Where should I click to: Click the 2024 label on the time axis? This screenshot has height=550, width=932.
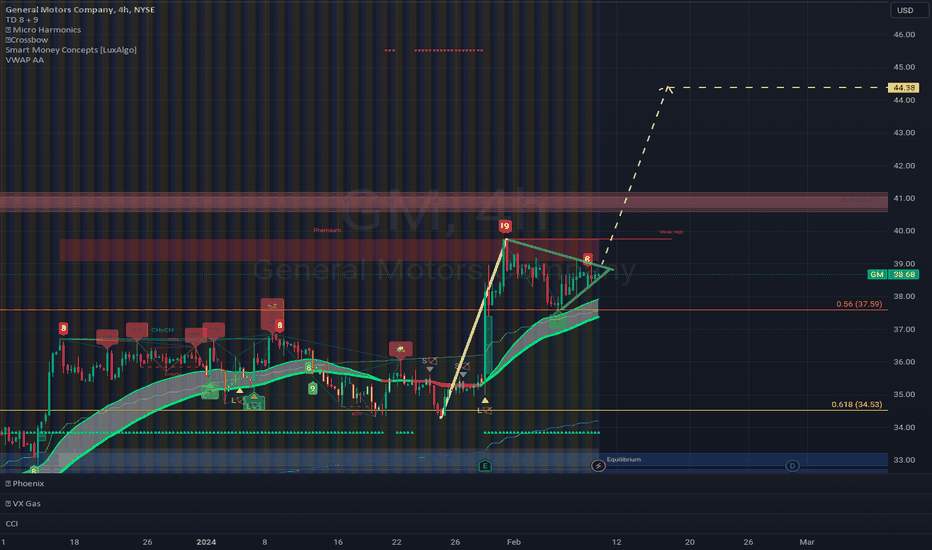click(206, 542)
